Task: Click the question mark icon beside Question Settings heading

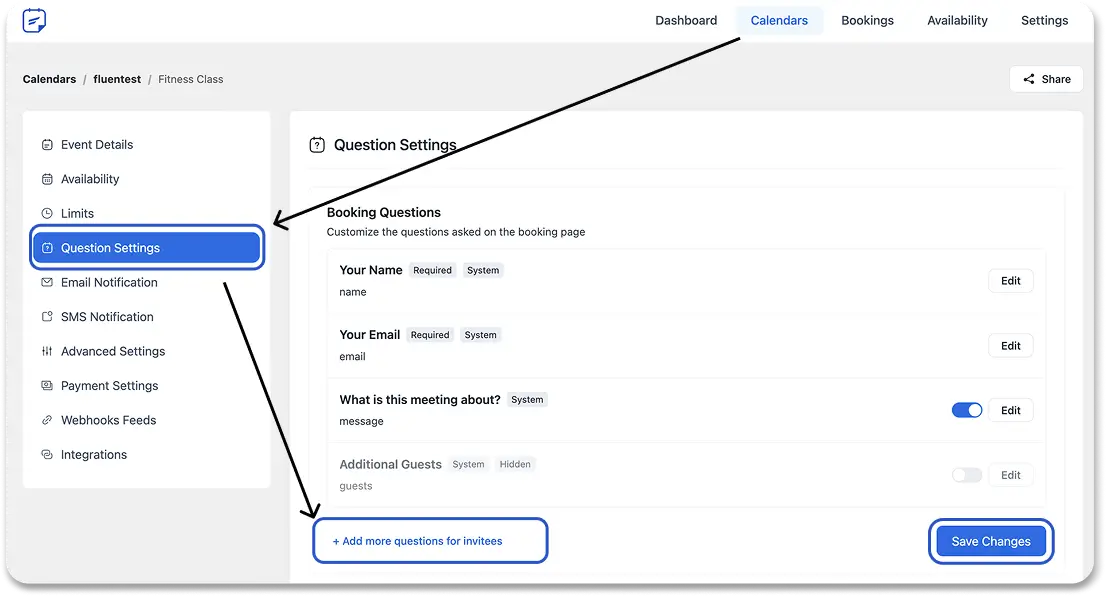Action: pos(317,145)
